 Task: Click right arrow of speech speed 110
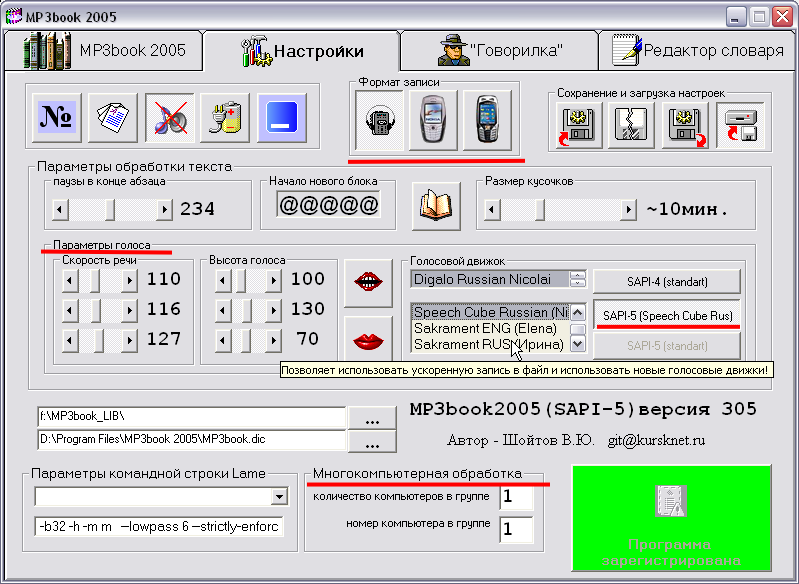[129, 280]
